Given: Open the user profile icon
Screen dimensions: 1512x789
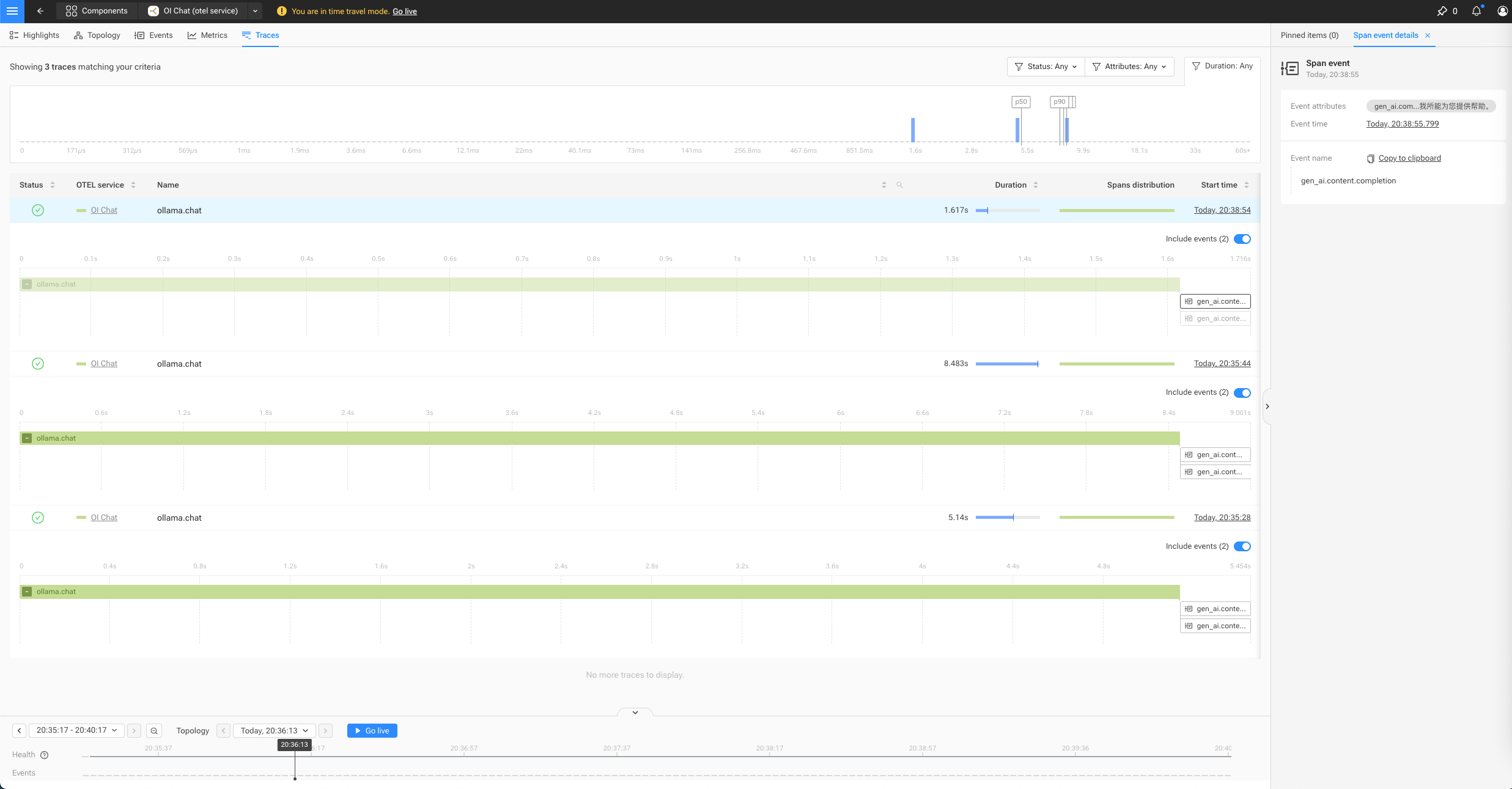Looking at the screenshot, I should tap(1502, 11).
